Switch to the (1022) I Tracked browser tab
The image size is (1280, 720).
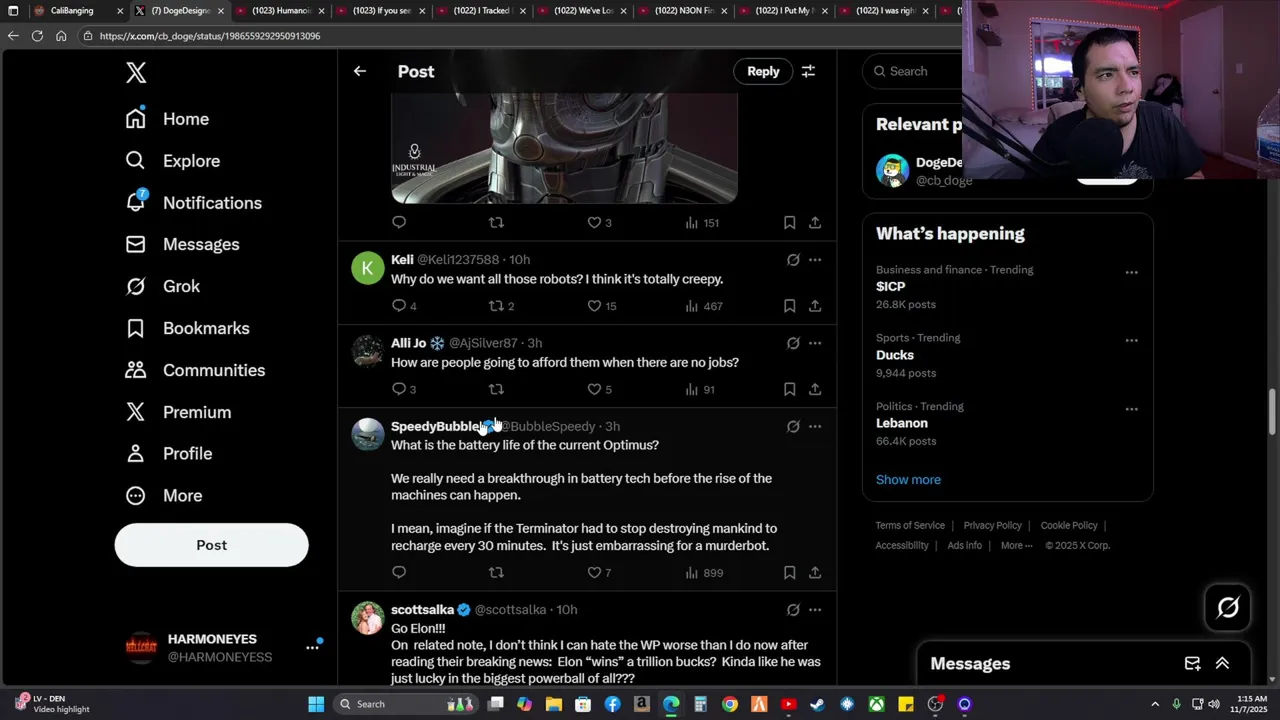pos(481,11)
